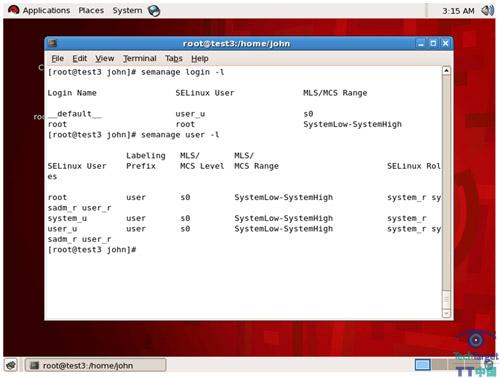Image resolution: width=500 pixels, height=378 pixels.
Task: Switch to second workspace in pager
Action: pyautogui.click(x=439, y=365)
